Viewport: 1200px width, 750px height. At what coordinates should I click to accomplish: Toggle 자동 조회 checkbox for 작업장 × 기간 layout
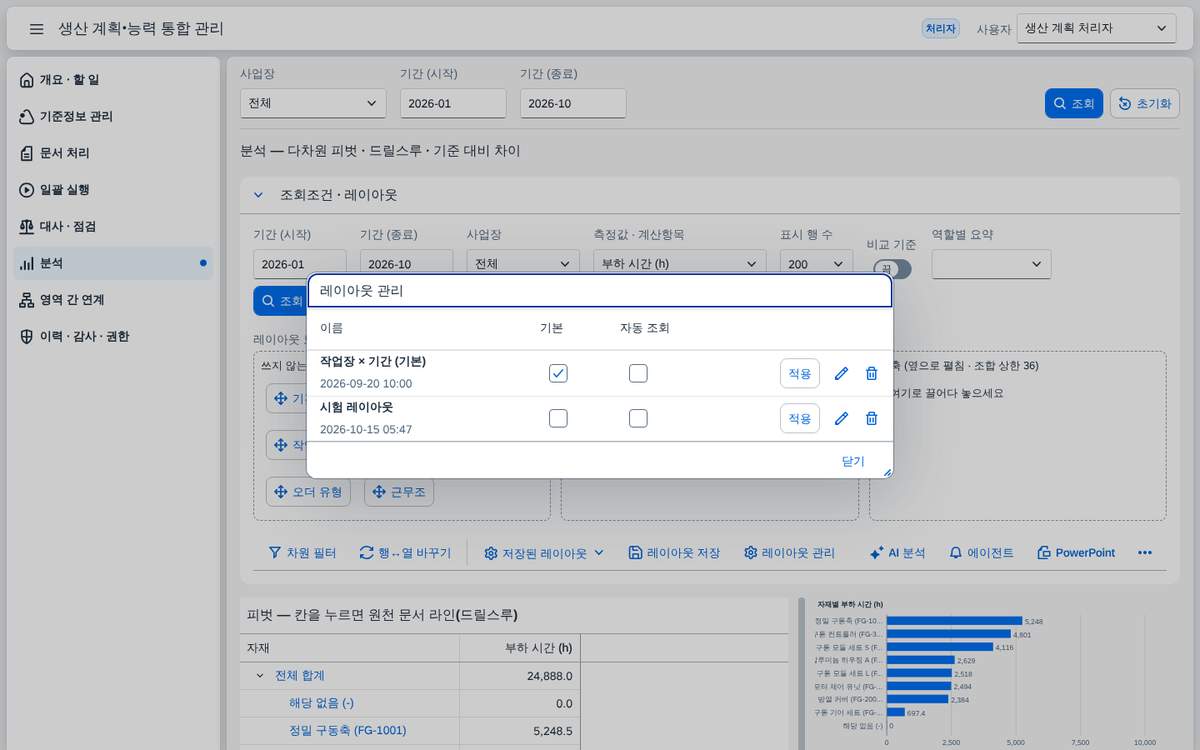point(638,373)
